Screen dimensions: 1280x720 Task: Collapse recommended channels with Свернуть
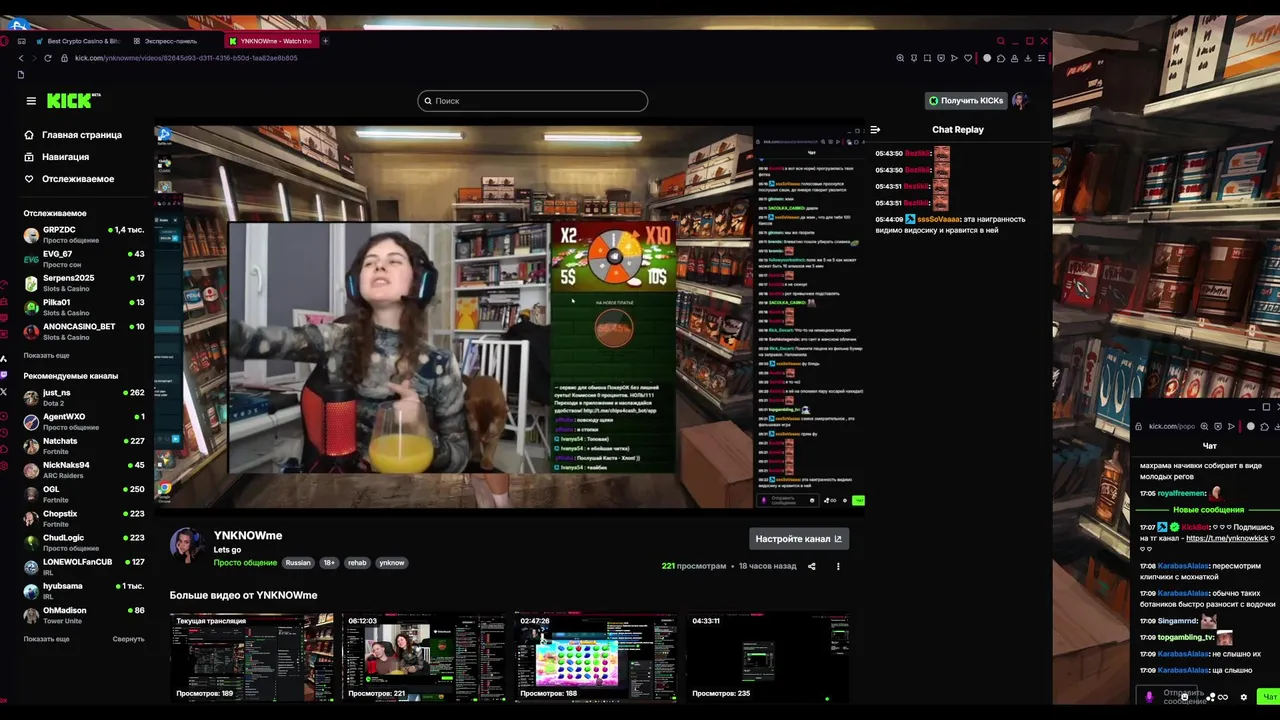[x=128, y=639]
